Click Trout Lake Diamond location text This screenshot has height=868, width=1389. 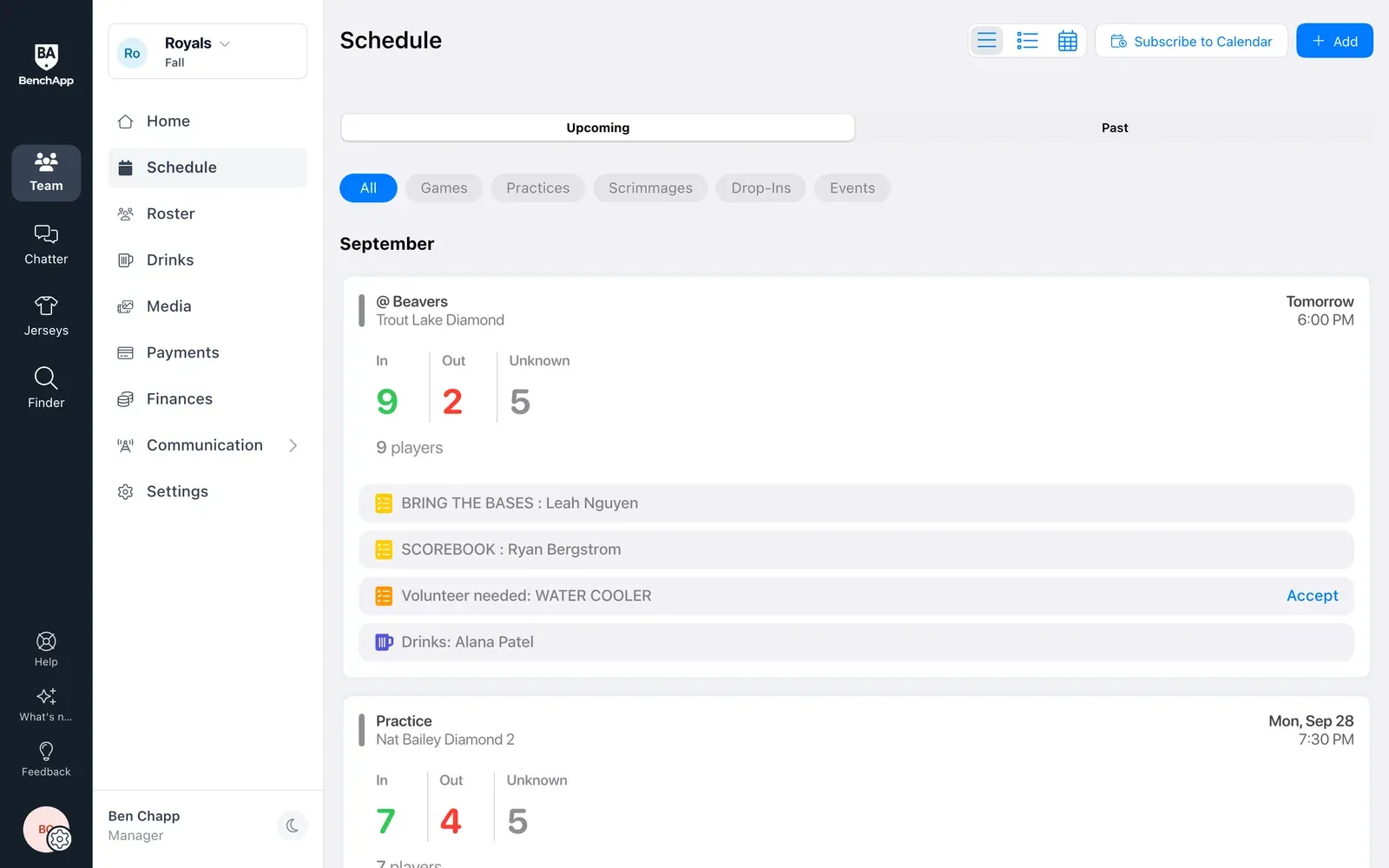coord(440,320)
